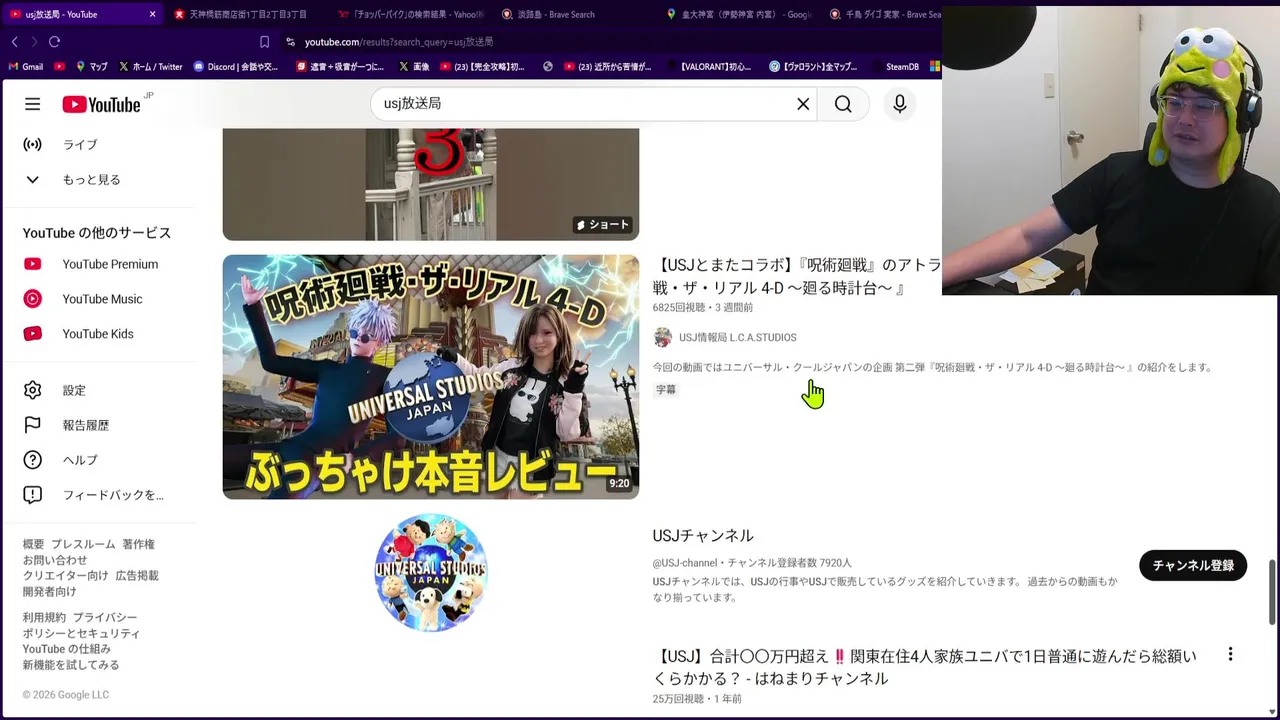Click the 字幕 badge
The height and width of the screenshot is (720, 1280).
click(666, 390)
